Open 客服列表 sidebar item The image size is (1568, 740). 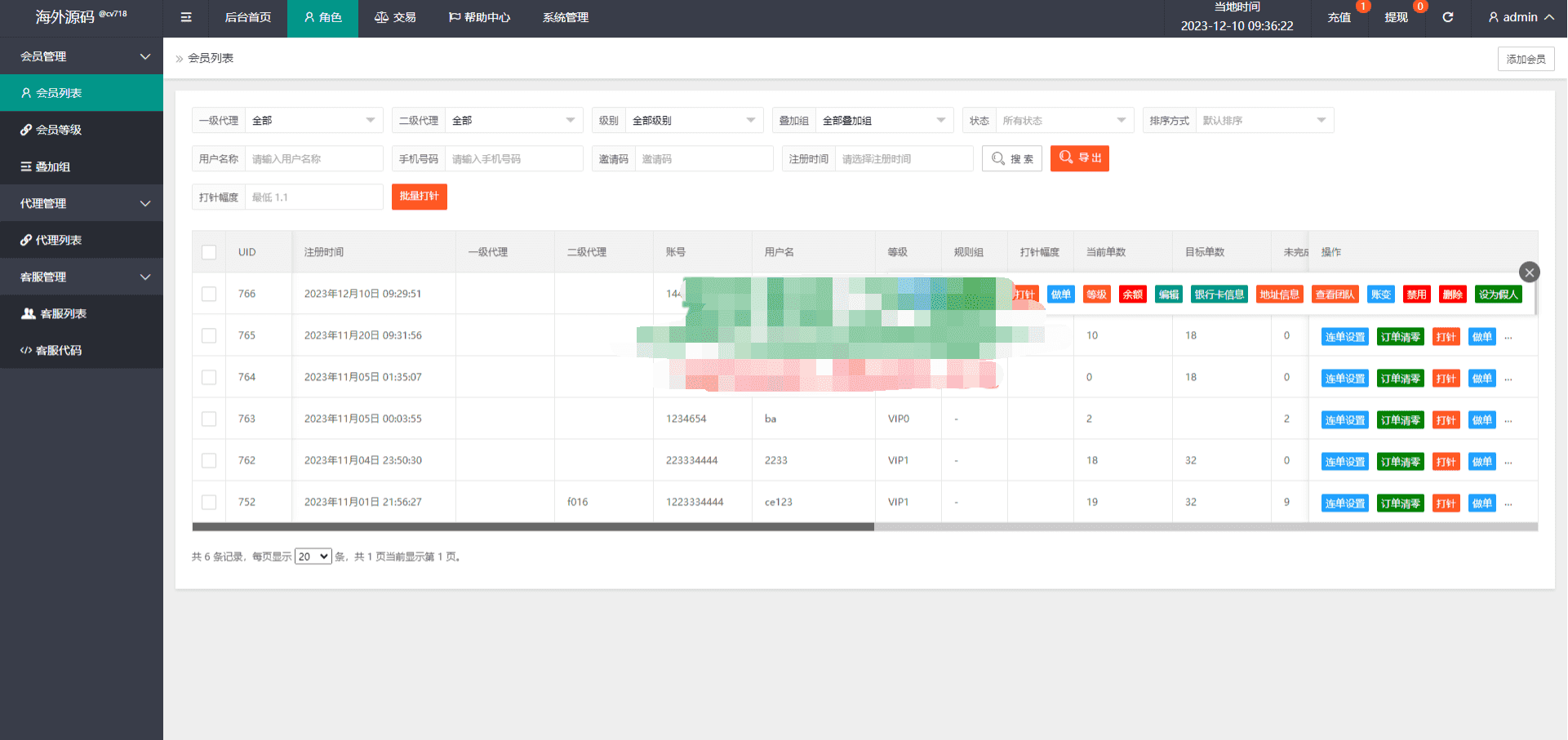[63, 313]
